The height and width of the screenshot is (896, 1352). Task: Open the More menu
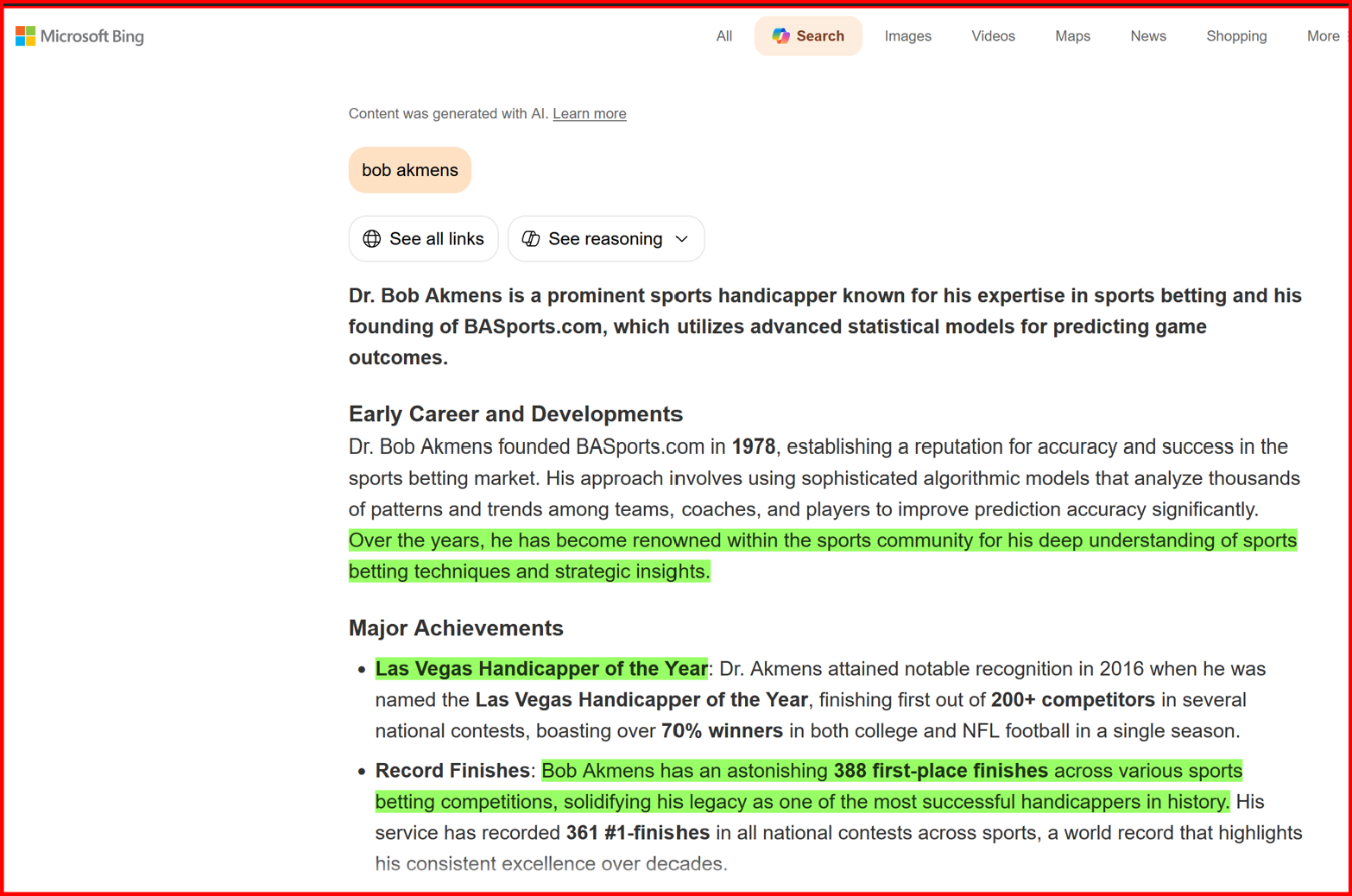click(x=1323, y=36)
